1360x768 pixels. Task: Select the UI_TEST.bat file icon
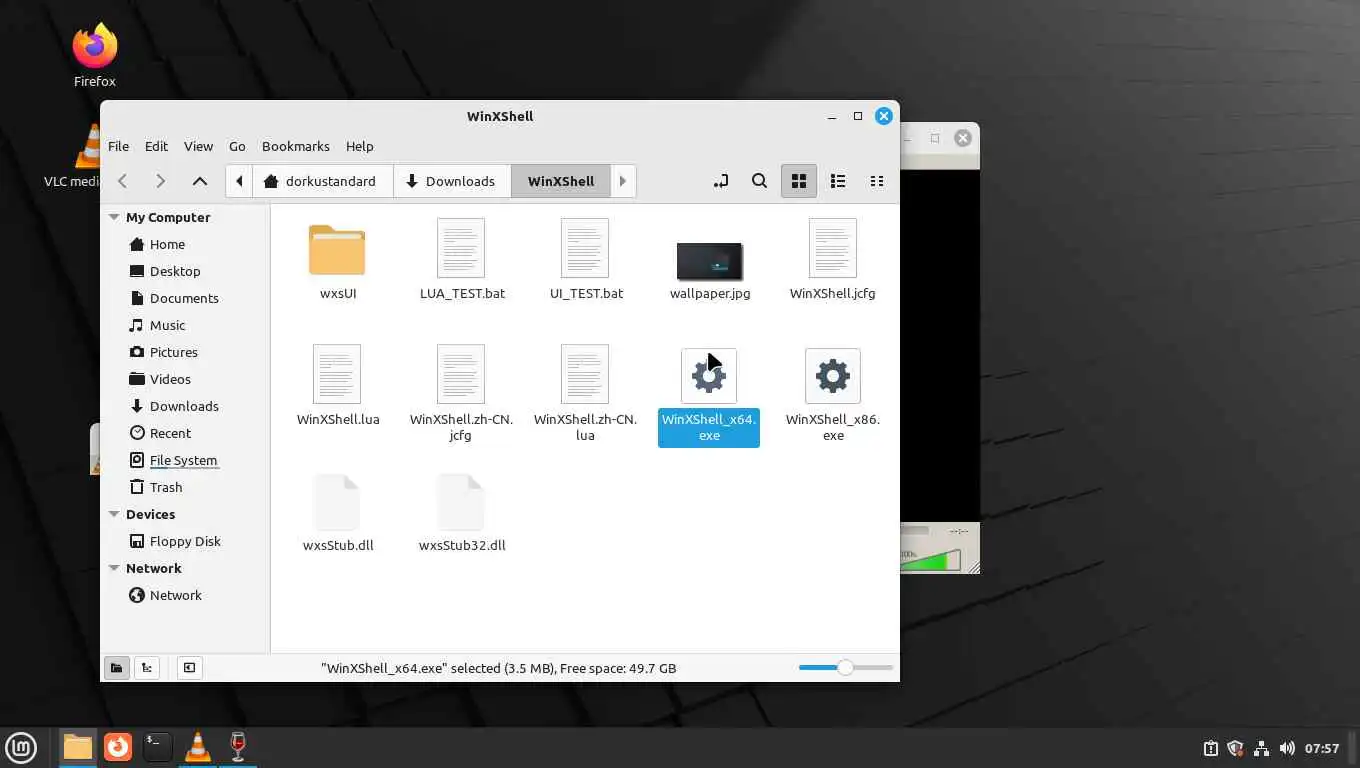pyautogui.click(x=585, y=248)
